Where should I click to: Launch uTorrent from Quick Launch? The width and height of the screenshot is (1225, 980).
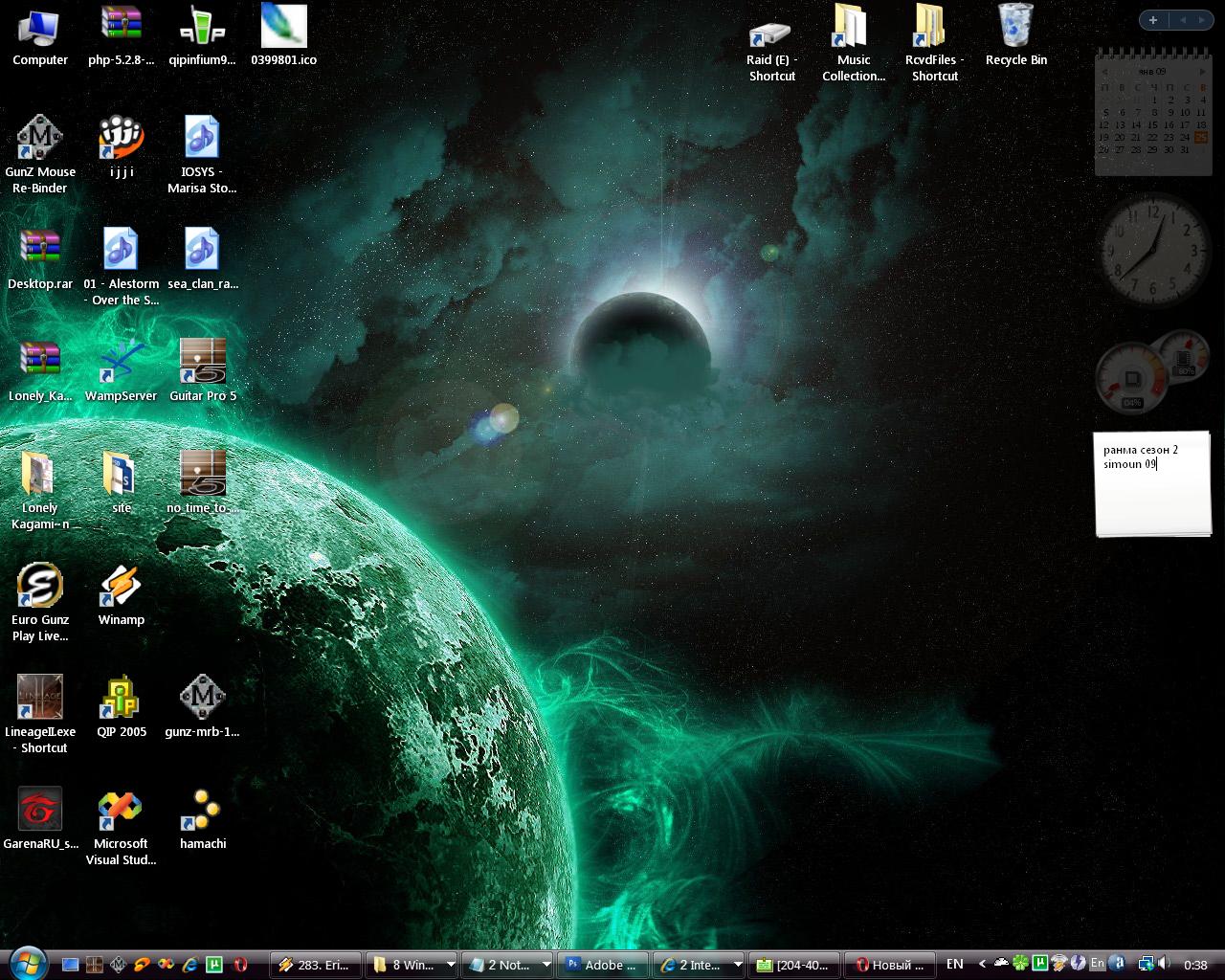coord(214,965)
